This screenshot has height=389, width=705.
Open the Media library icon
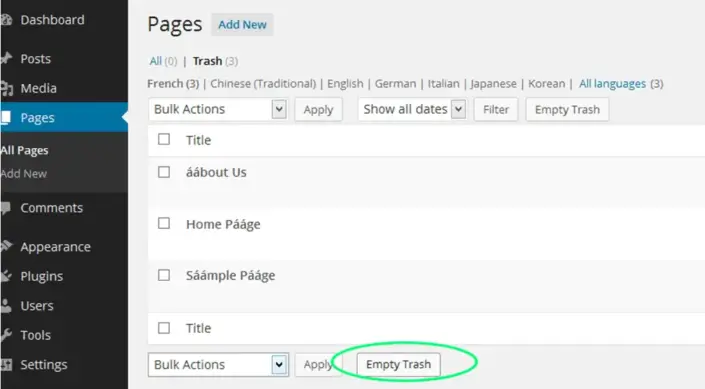6,88
